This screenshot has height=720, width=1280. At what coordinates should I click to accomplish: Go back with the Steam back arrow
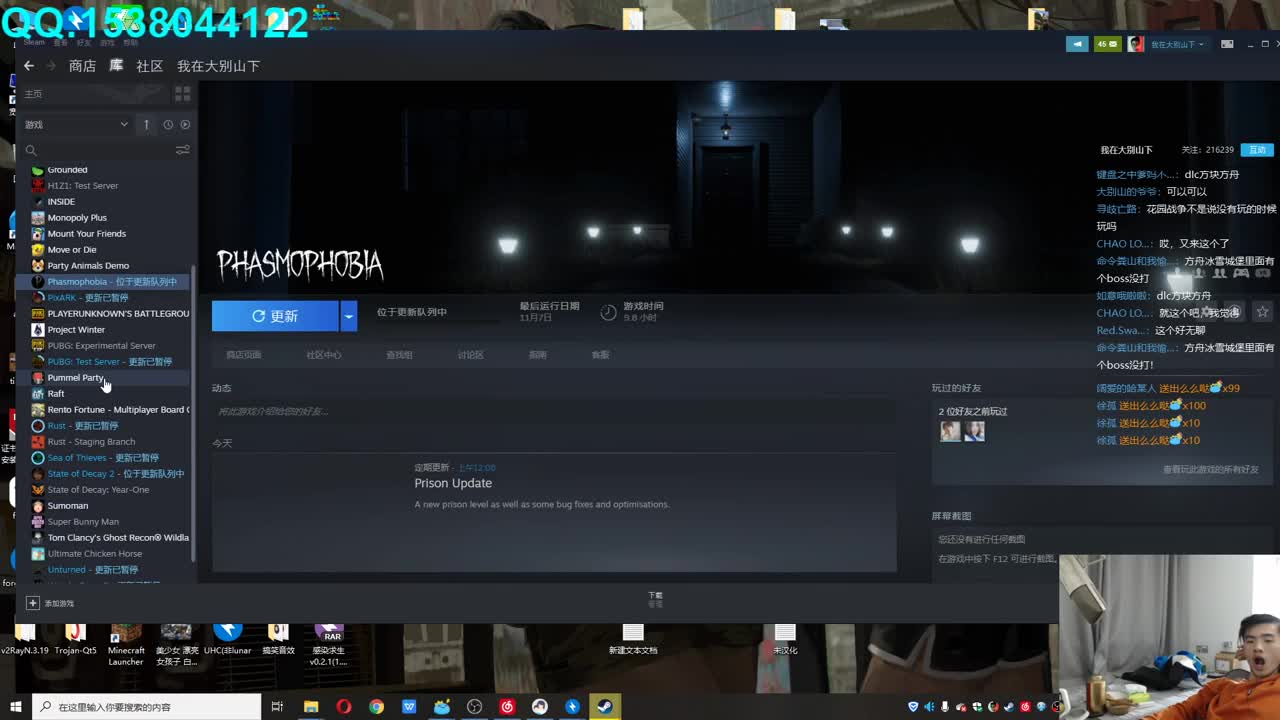click(x=28, y=66)
